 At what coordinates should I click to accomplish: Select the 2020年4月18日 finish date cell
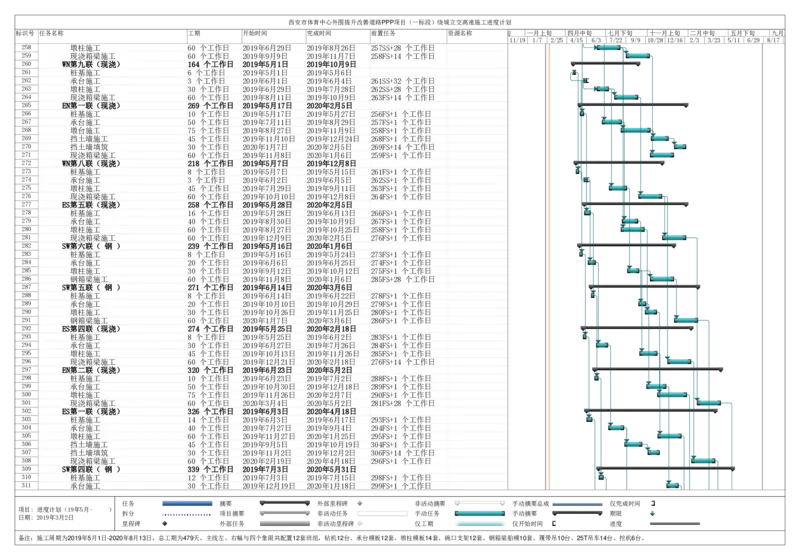coord(330,411)
